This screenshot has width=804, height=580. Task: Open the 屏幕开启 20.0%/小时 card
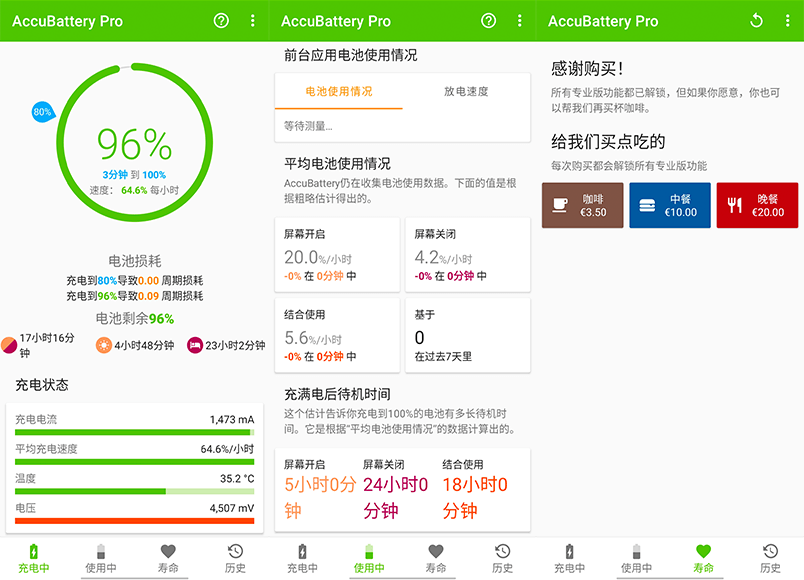pos(337,255)
